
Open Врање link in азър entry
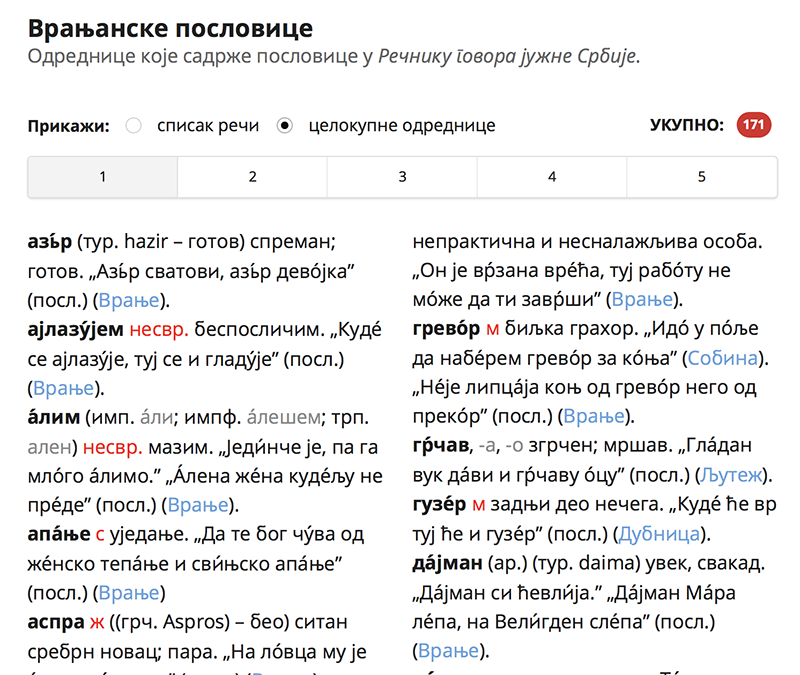click(x=130, y=300)
